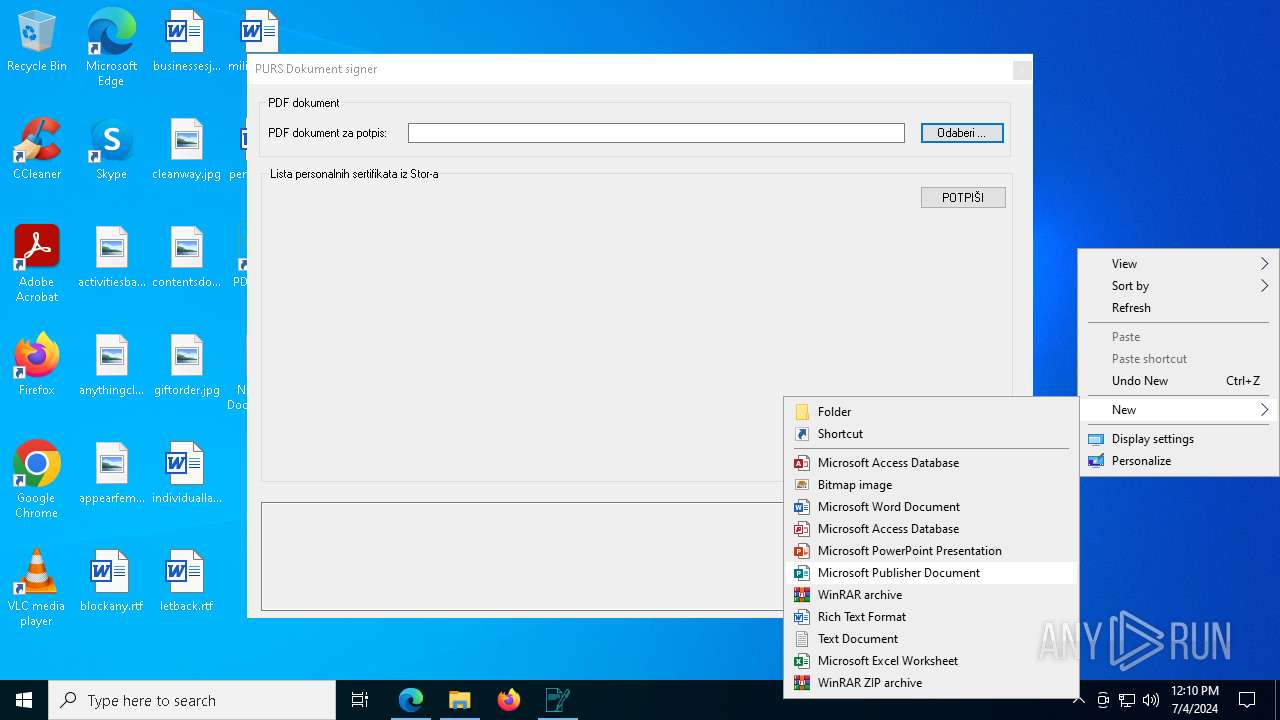Select appearfem image file on desktop
Viewport: 1280px width, 720px height.
tap(111, 474)
